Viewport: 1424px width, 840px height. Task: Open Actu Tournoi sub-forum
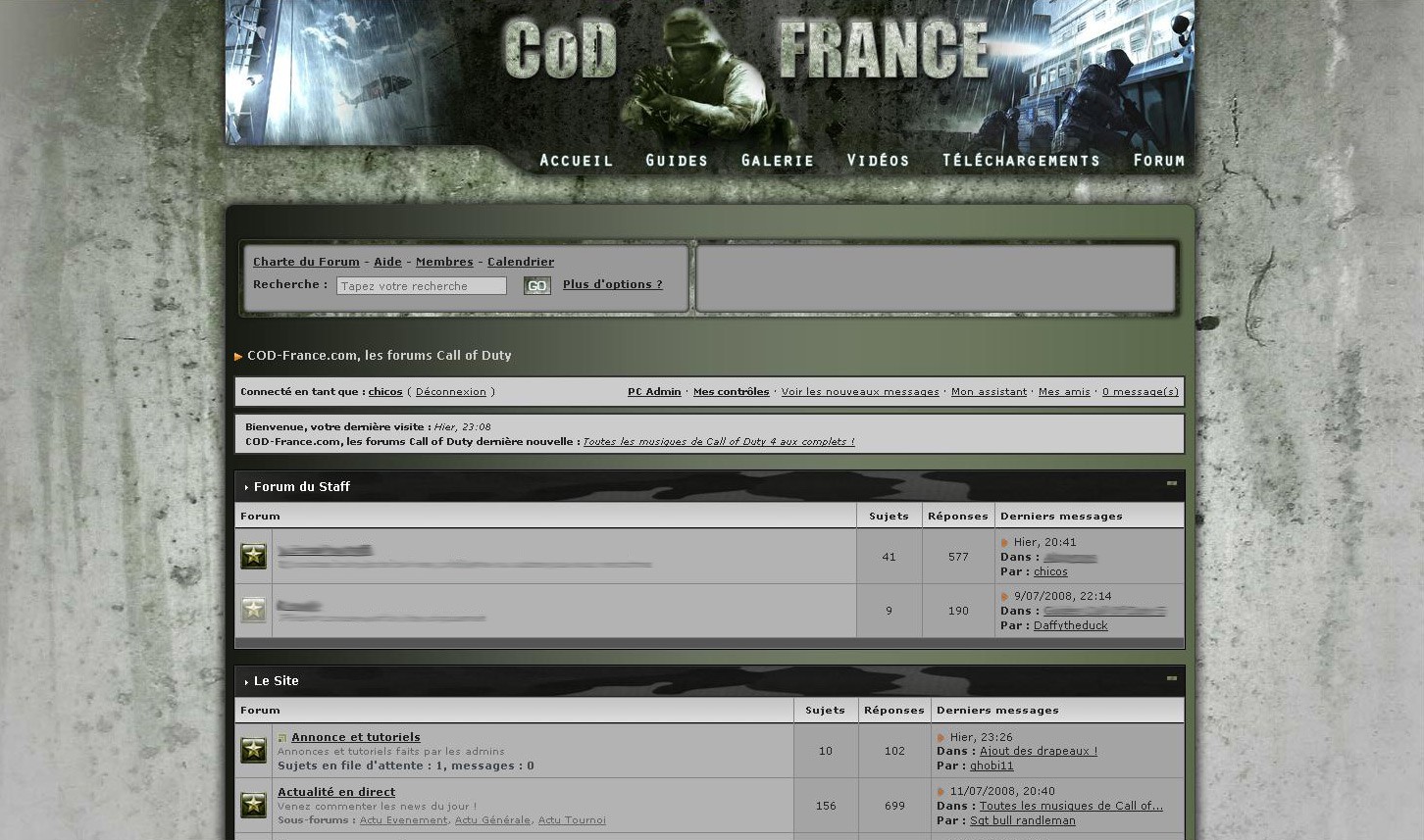point(572,820)
